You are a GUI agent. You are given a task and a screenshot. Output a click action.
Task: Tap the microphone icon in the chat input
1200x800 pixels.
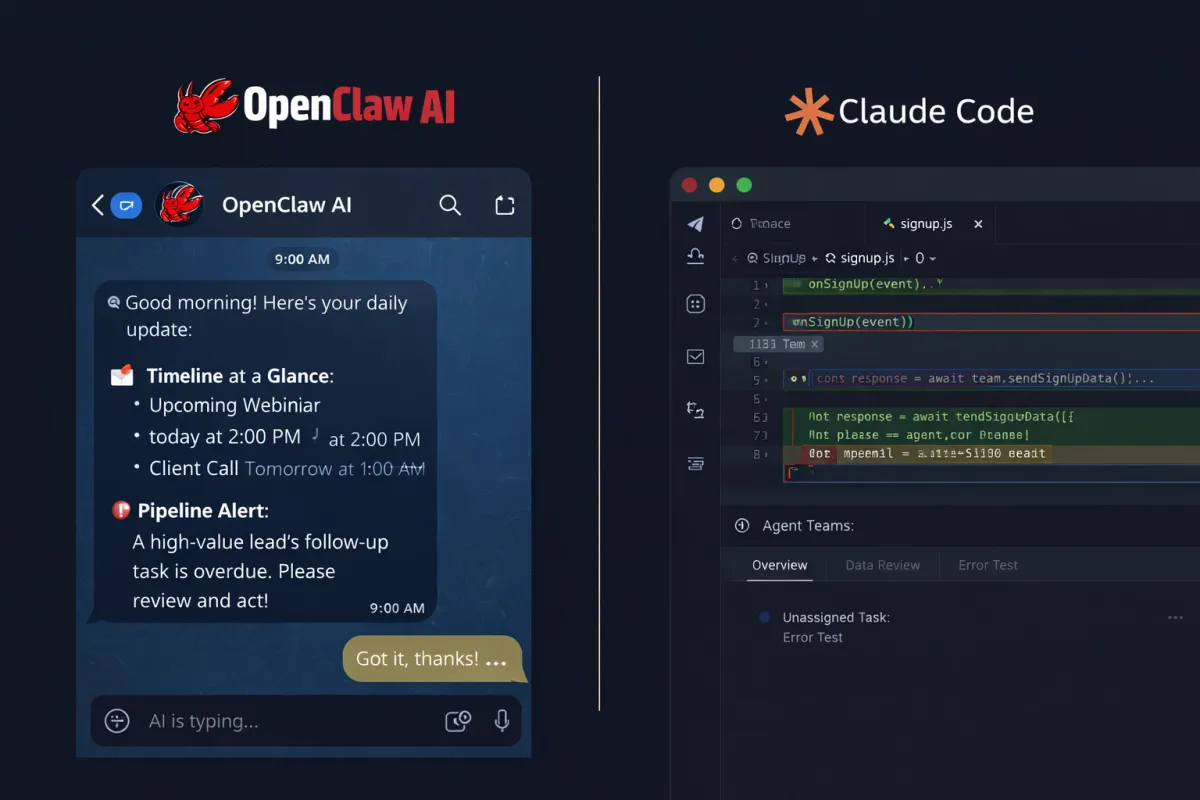502,721
